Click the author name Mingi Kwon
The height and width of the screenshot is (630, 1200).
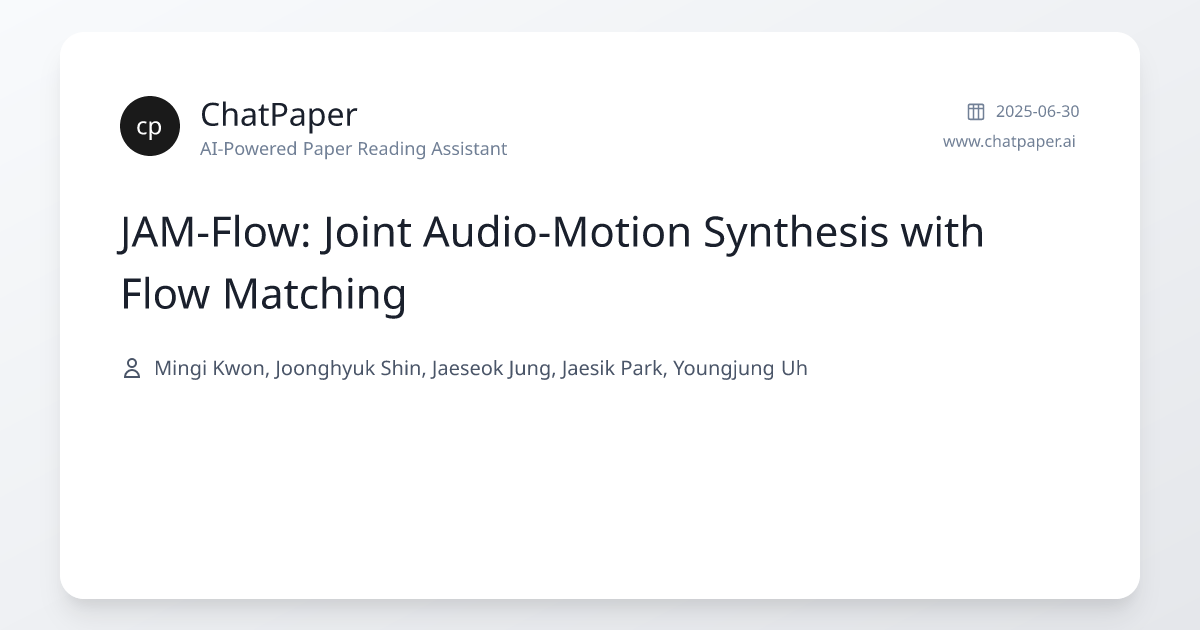click(210, 368)
